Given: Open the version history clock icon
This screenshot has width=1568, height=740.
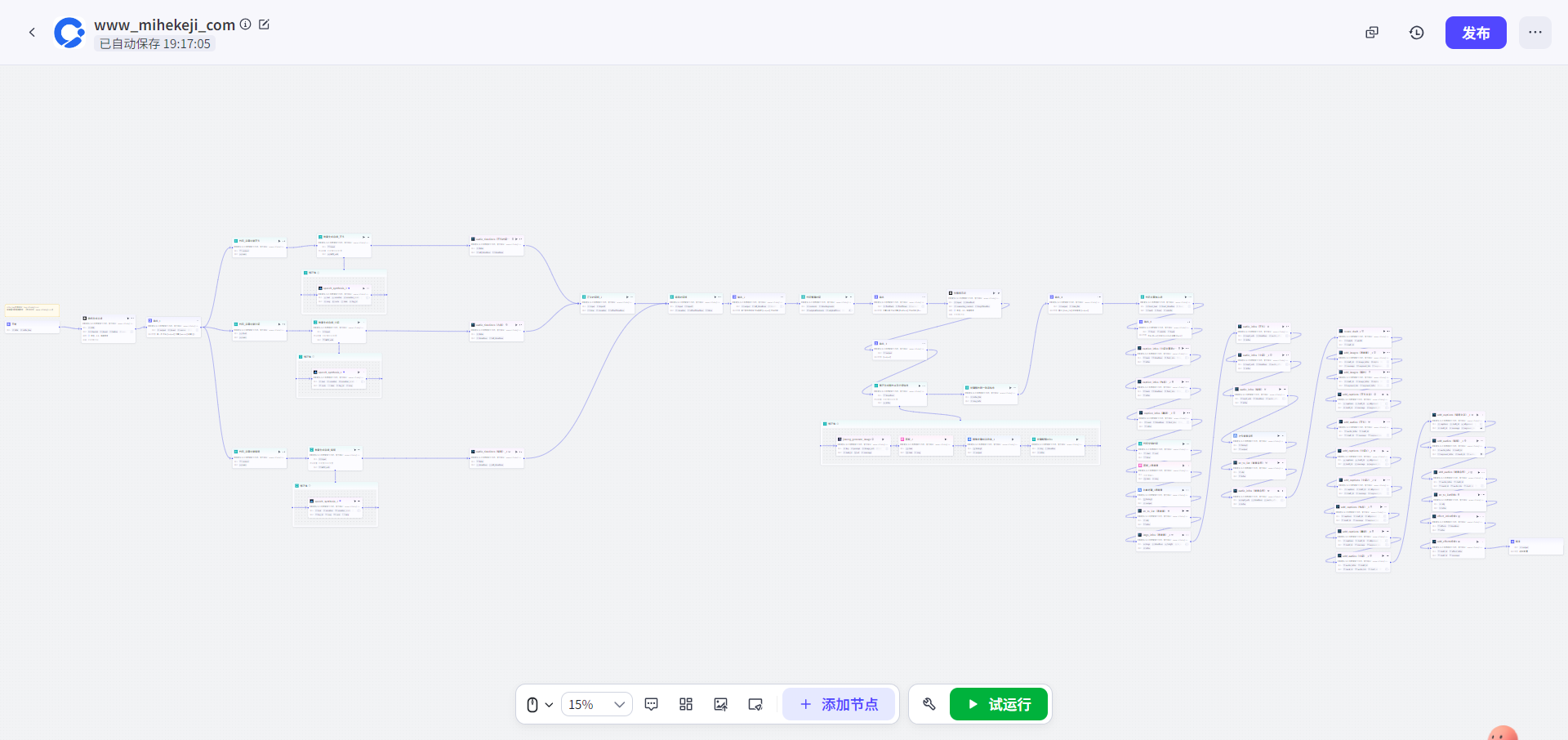Looking at the screenshot, I should [1416, 33].
